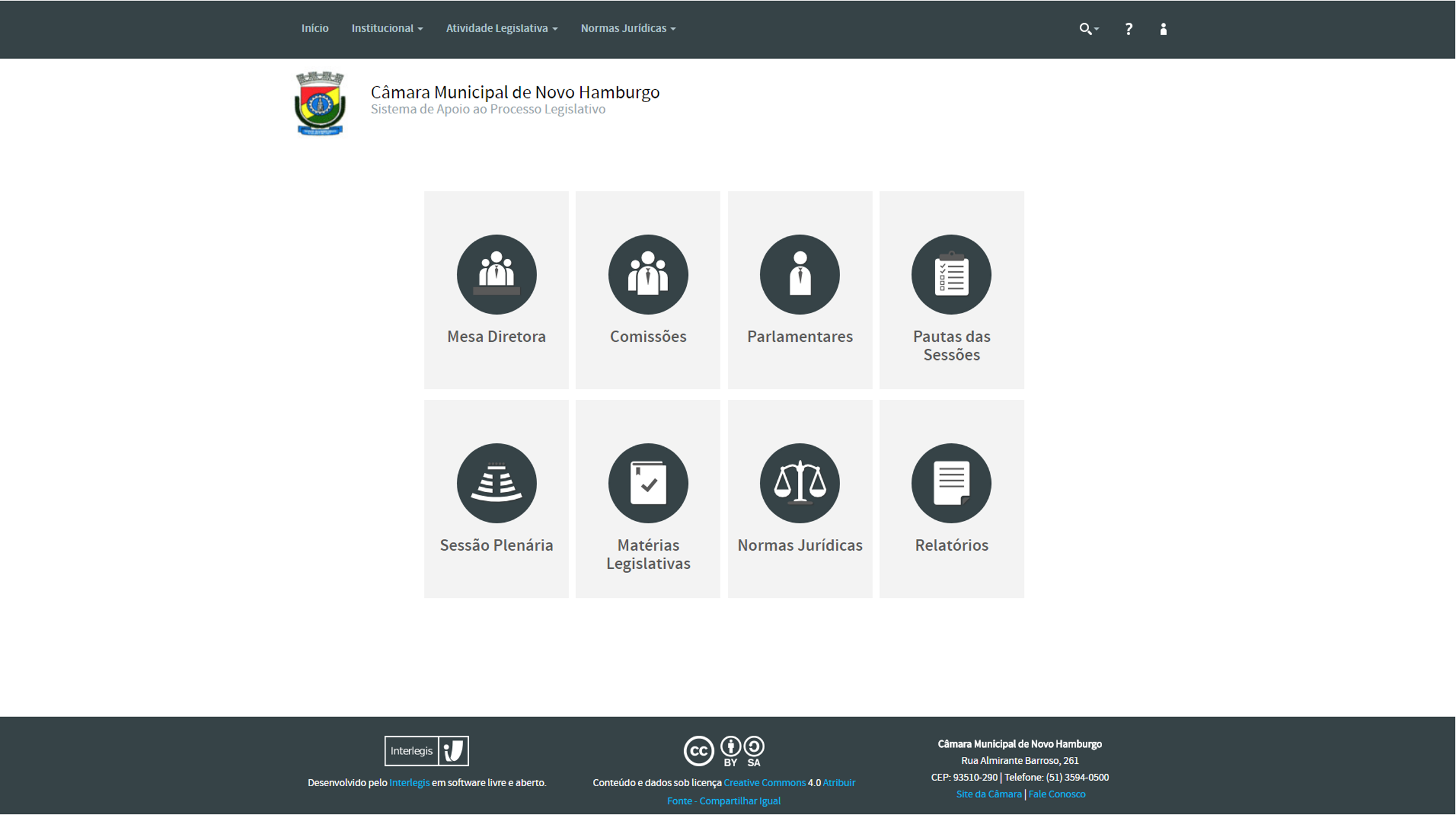This screenshot has width=1456, height=815.
Task: Click the Fale Conosco link
Action: tap(1056, 794)
